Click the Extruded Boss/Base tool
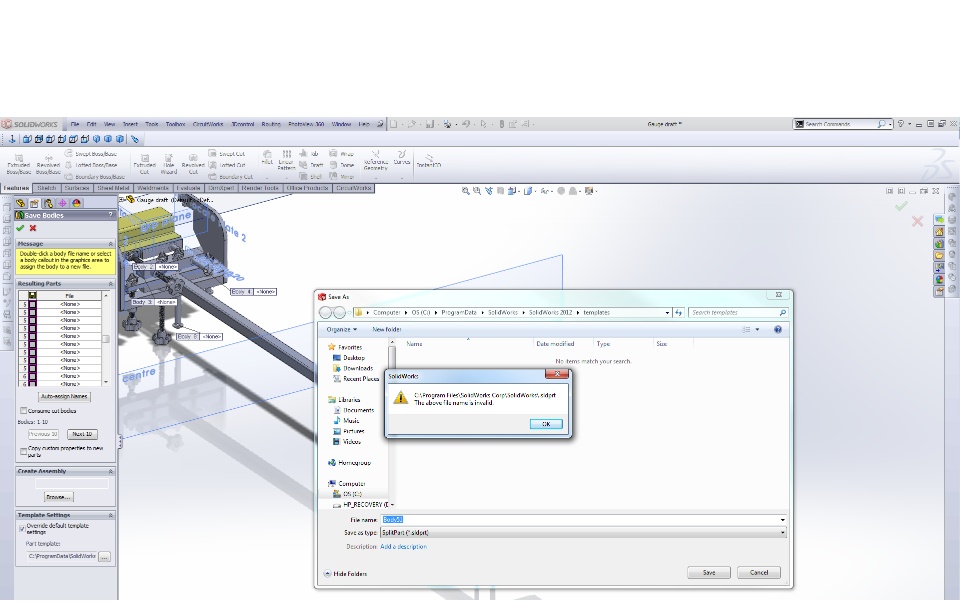Viewport: 960px width, 603px height. (x=18, y=165)
